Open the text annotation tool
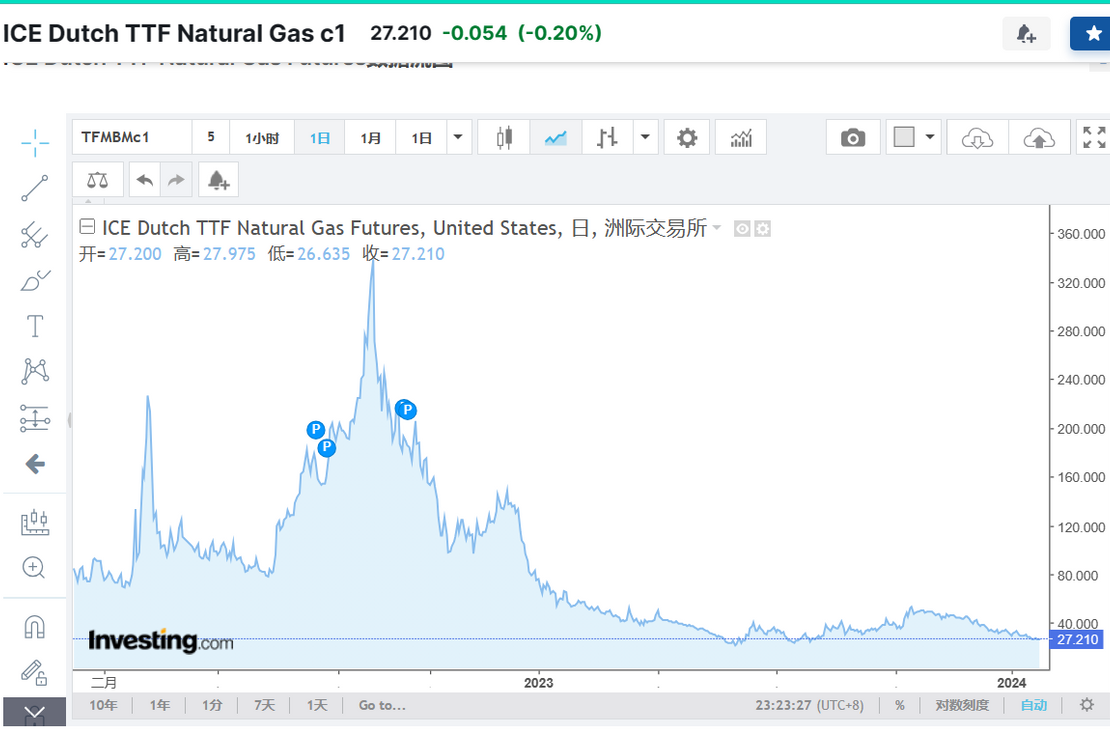The image size is (1110, 740). pyautogui.click(x=34, y=325)
